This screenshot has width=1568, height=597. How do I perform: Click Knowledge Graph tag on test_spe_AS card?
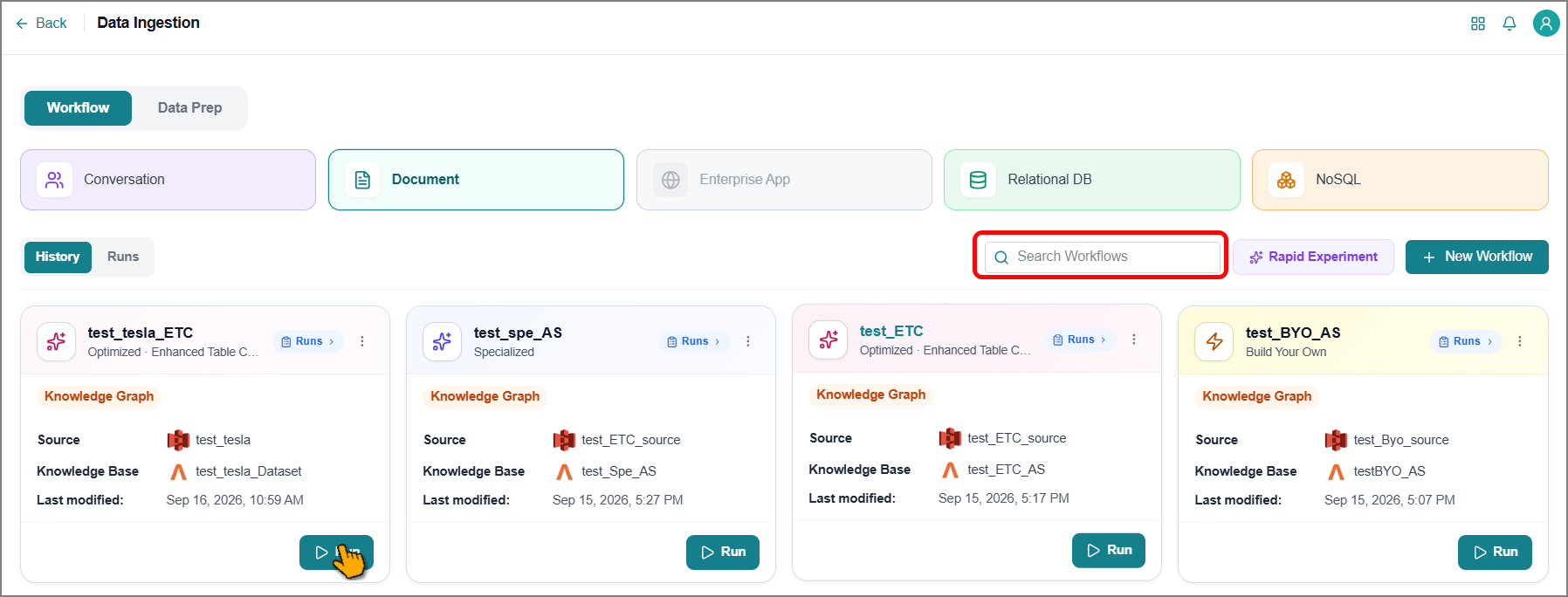coord(485,397)
